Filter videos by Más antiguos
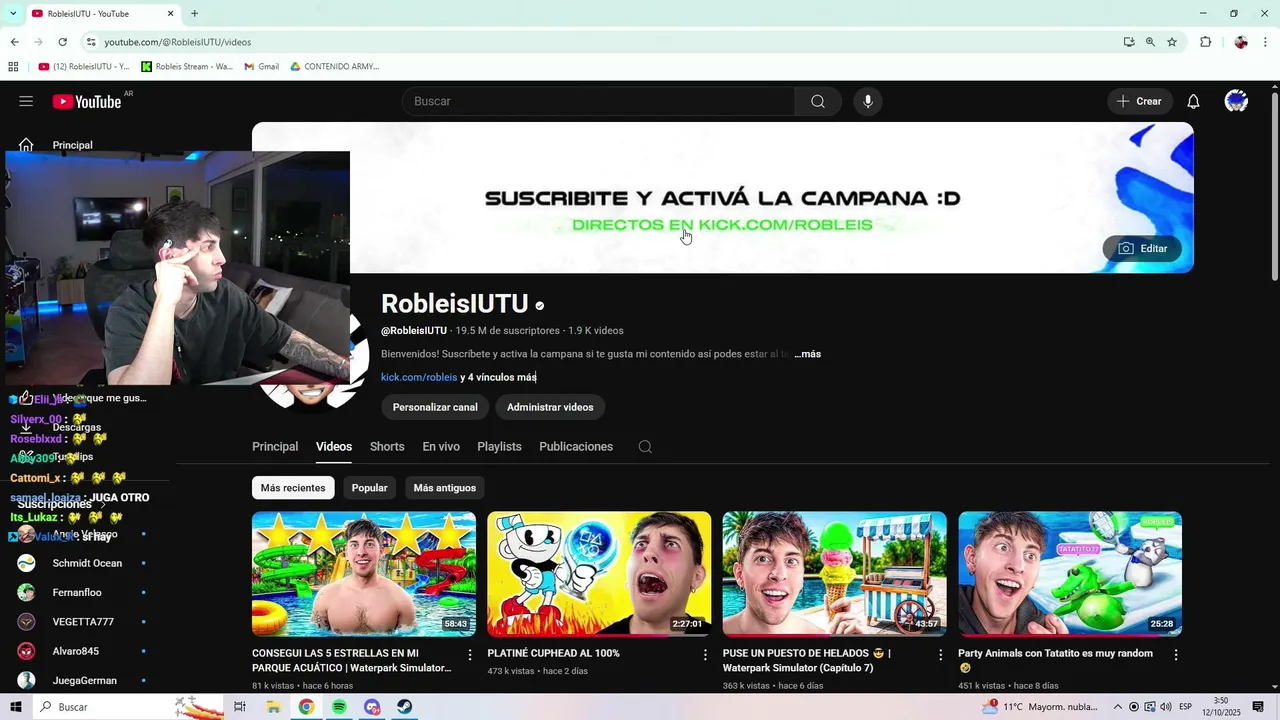 [445, 488]
